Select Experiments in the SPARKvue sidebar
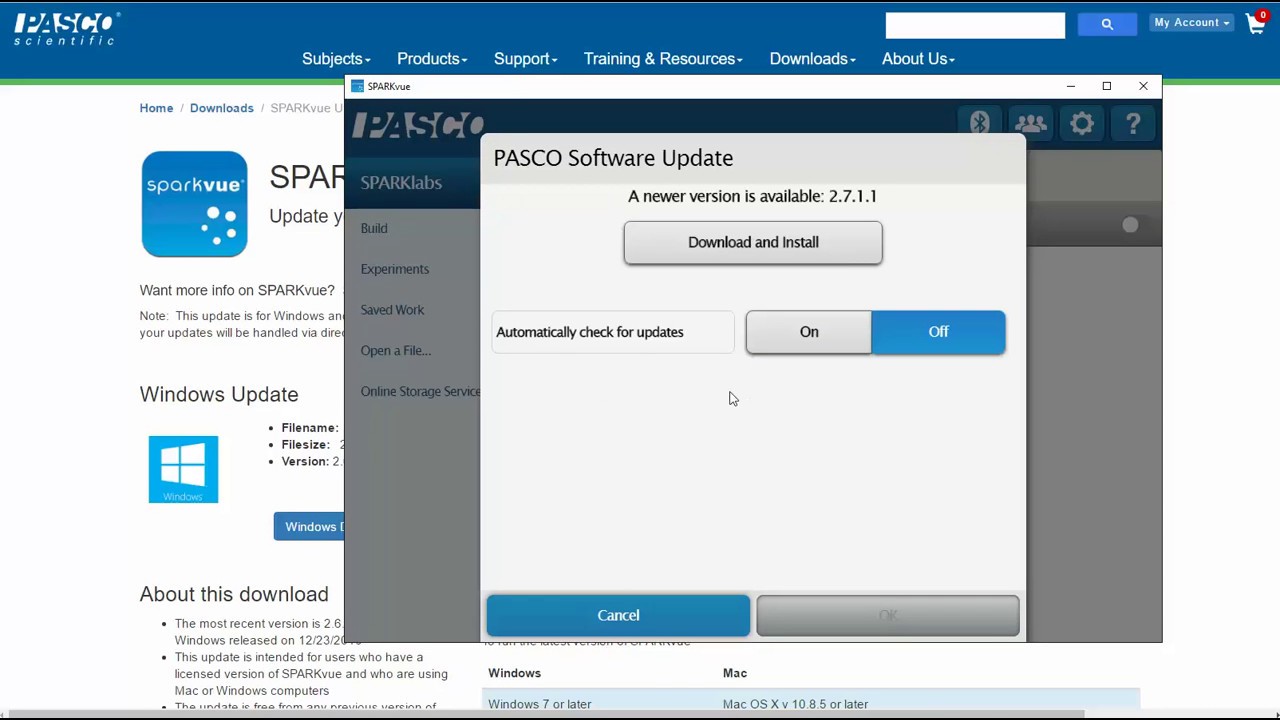This screenshot has width=1280, height=720. pos(395,269)
